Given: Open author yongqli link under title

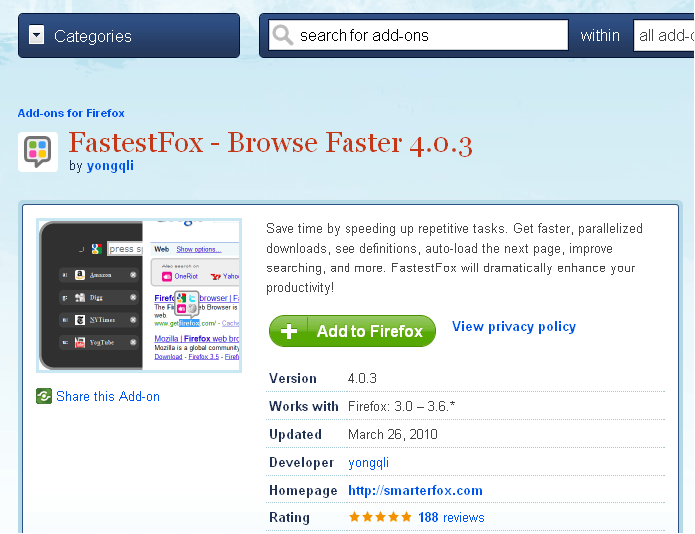Looking at the screenshot, I should point(110,166).
